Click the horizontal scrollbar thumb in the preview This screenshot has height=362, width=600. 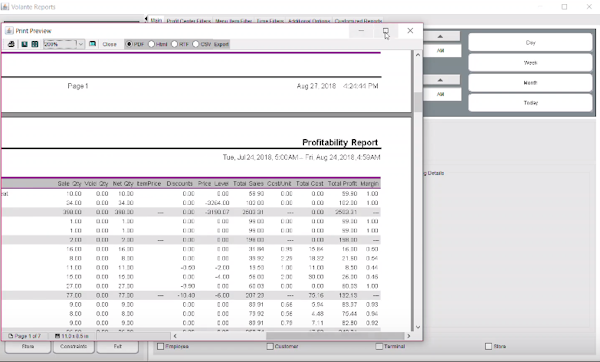336,336
